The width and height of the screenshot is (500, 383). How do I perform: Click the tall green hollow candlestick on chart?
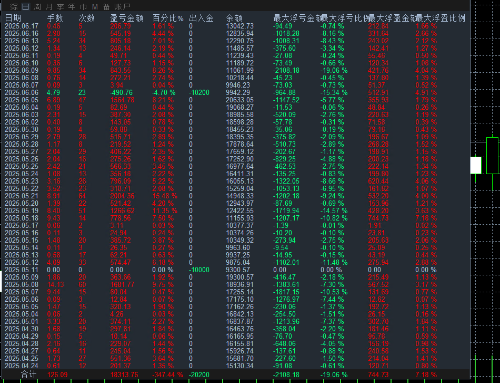[492, 155]
